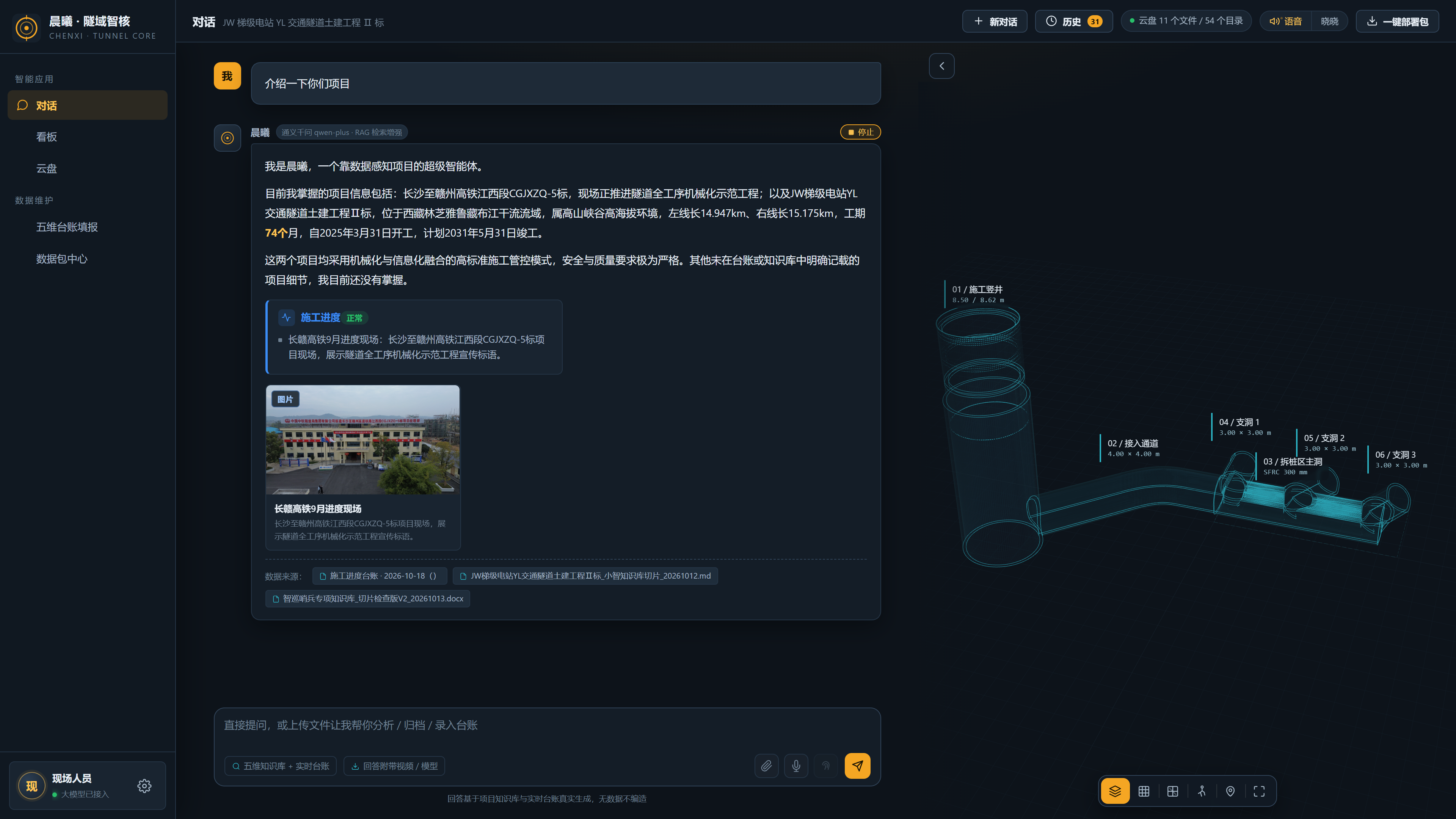Click the dimmed fingerprint icon near send
Viewport: 1456px width, 819px height.
click(826, 766)
